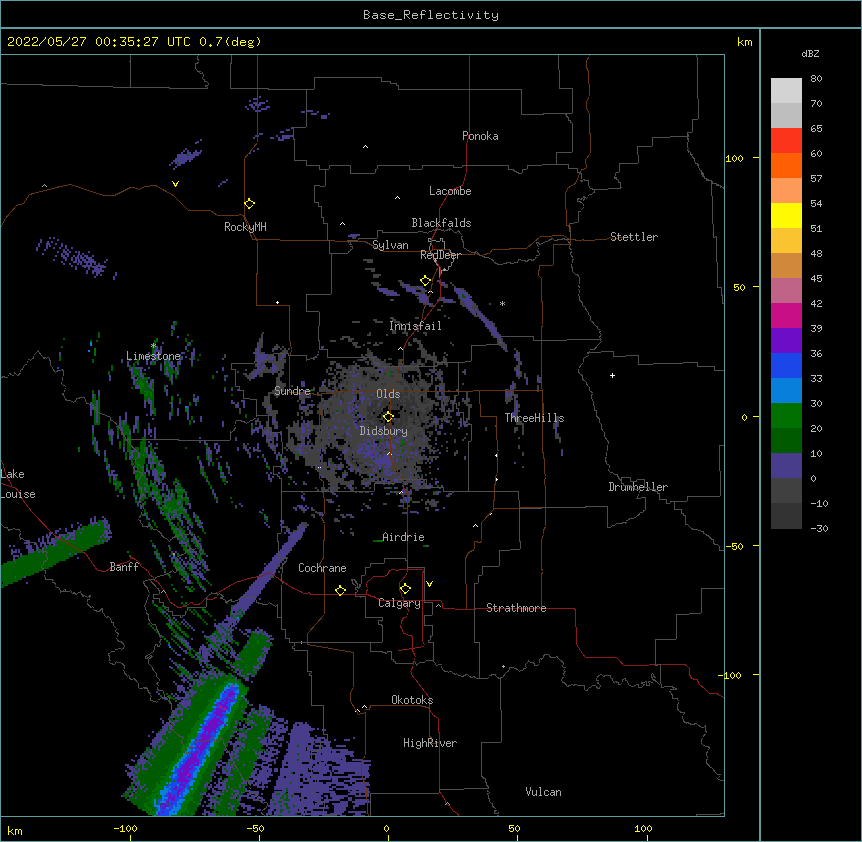Click the RockyMH map label
This screenshot has width=862, height=842.
(x=245, y=227)
